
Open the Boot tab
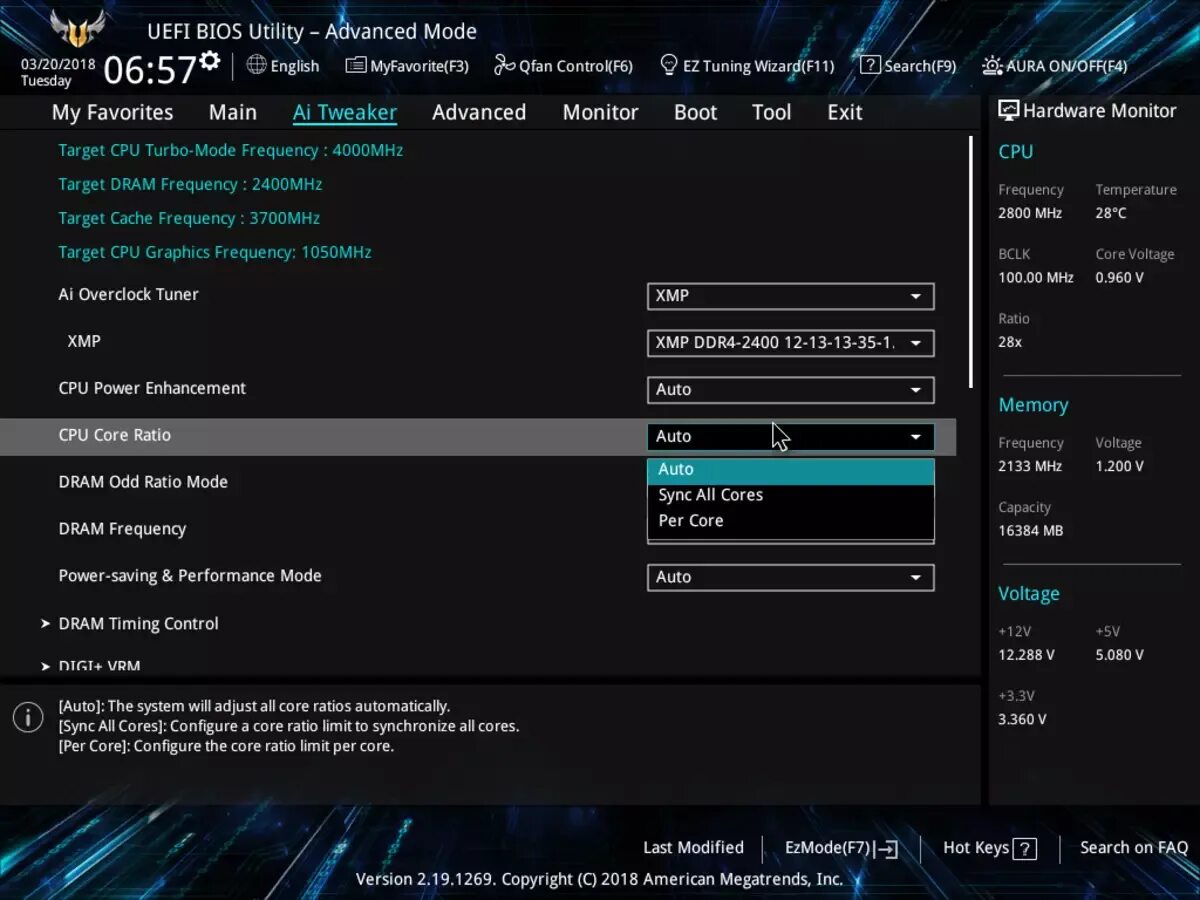click(x=695, y=112)
